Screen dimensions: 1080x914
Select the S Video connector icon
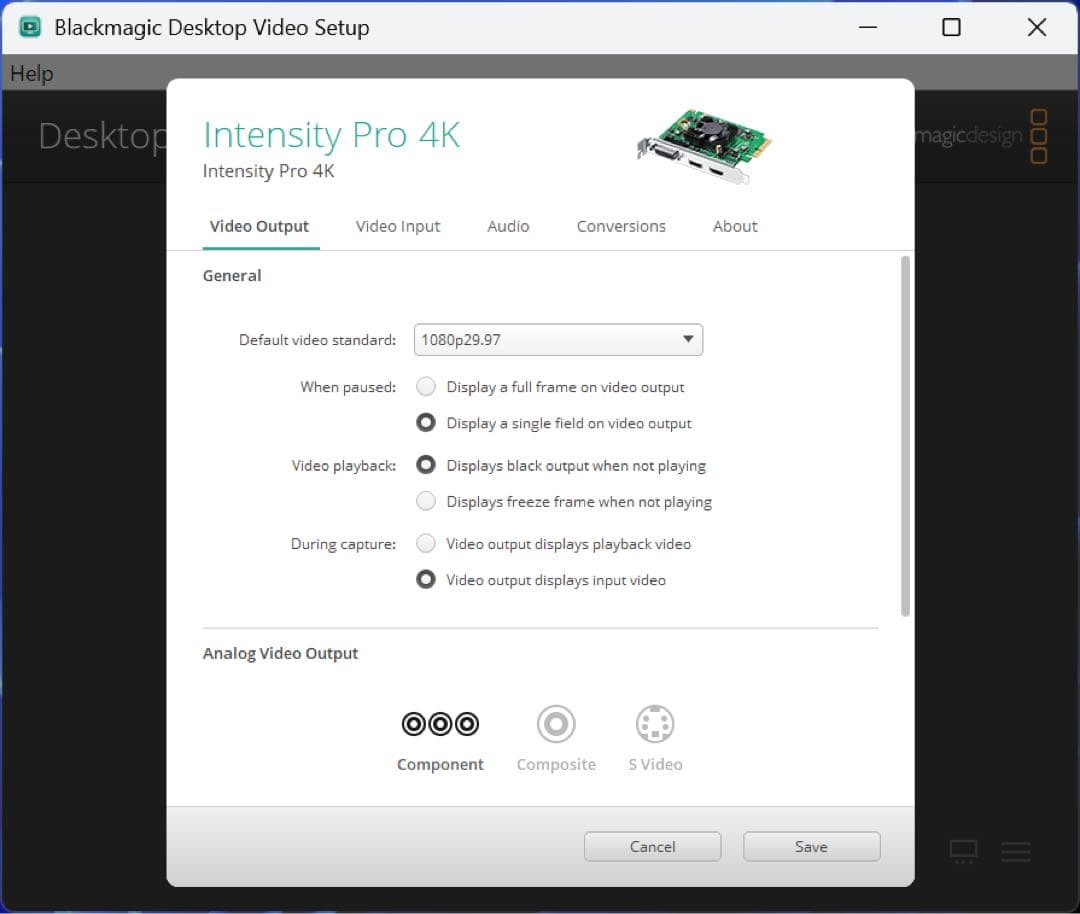coord(655,722)
